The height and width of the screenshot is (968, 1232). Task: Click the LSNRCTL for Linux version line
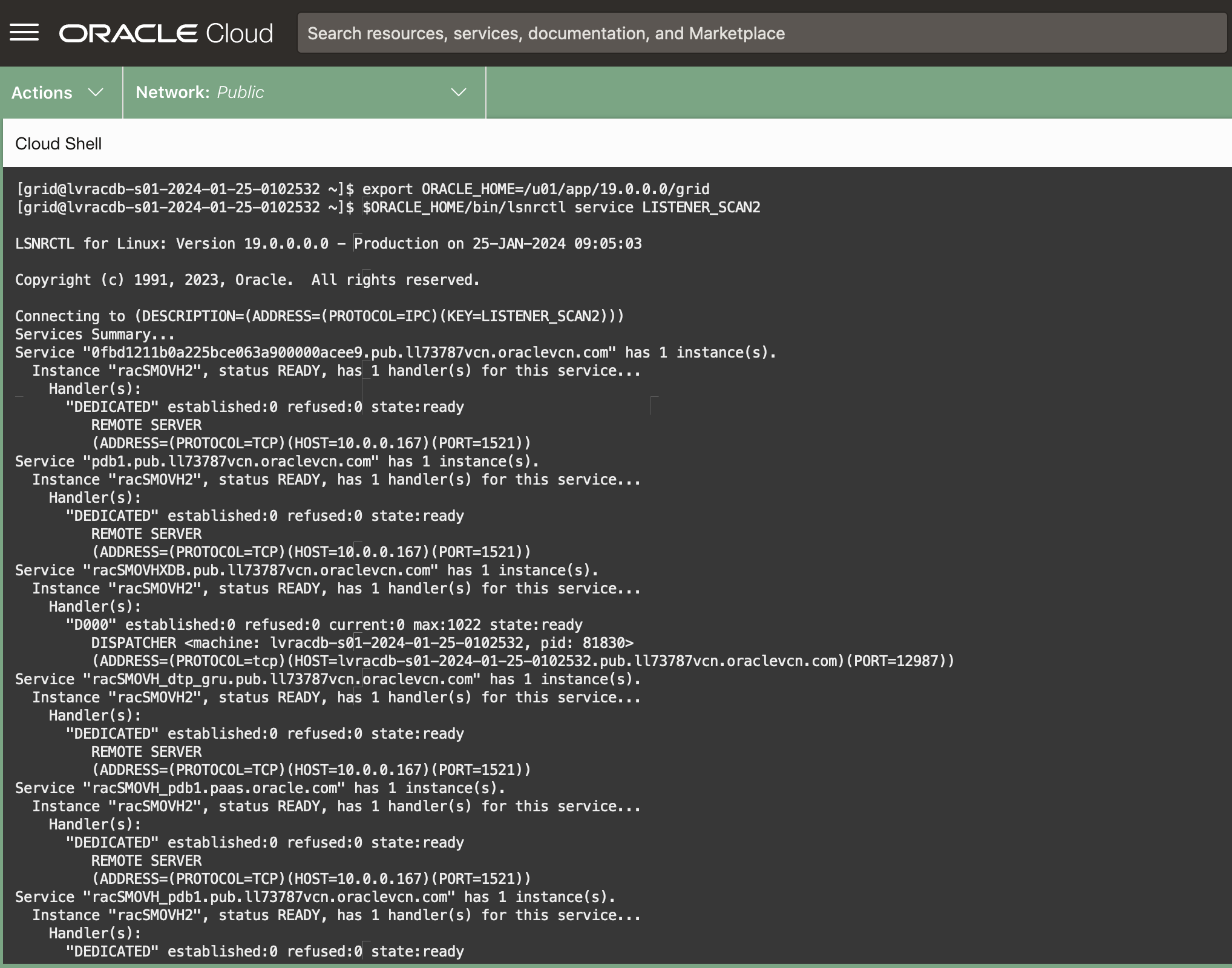(x=328, y=244)
